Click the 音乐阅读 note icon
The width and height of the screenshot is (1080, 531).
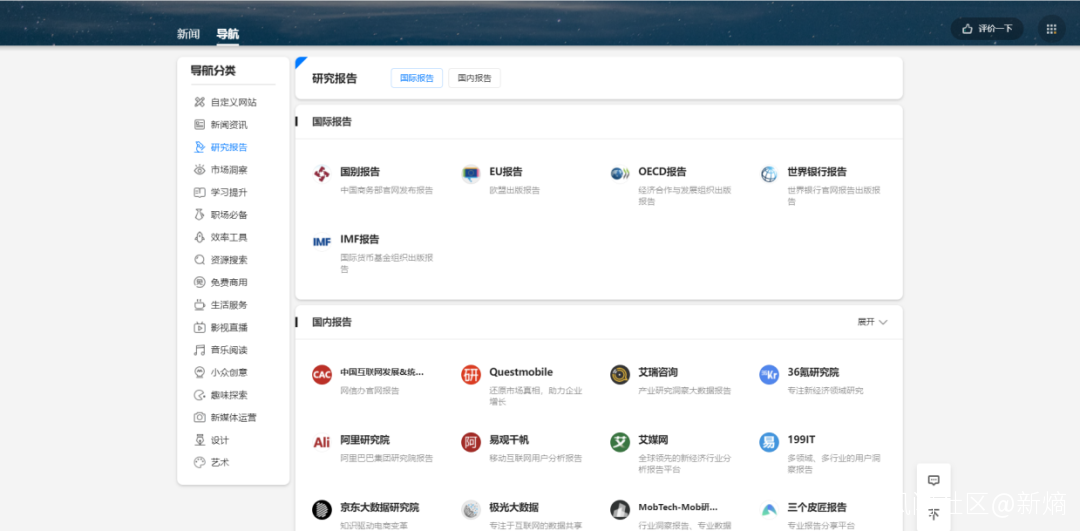click(x=200, y=350)
